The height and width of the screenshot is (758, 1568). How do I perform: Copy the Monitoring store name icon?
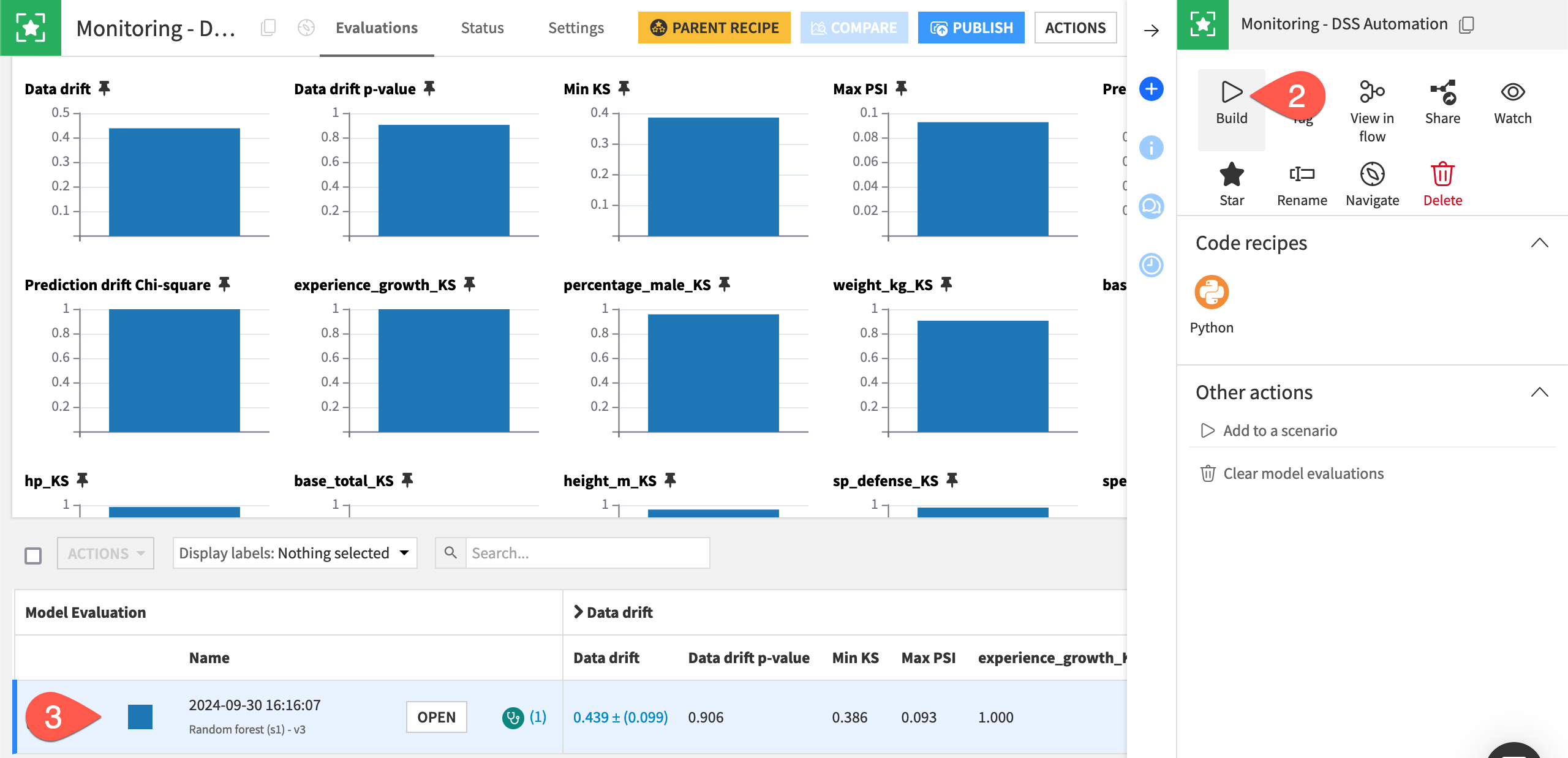click(268, 28)
